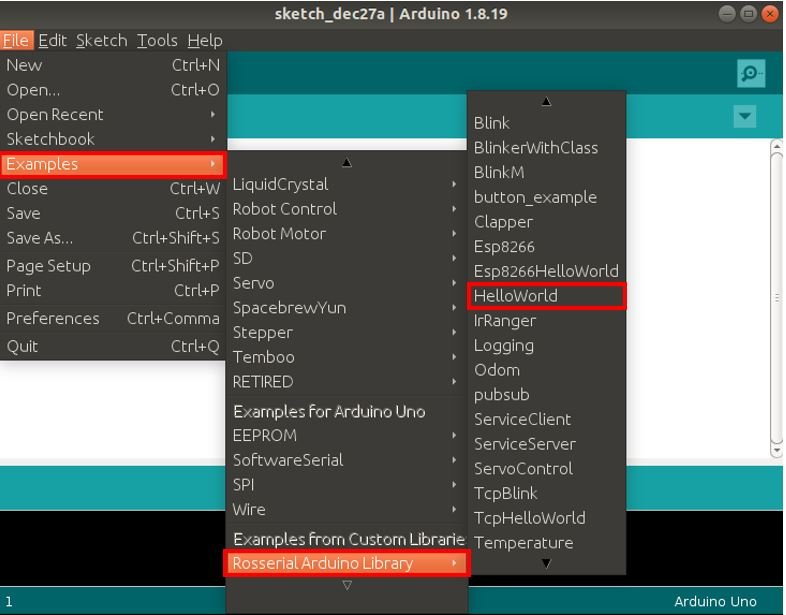Click the Rosserial list scroll-down arrow

tap(546, 563)
